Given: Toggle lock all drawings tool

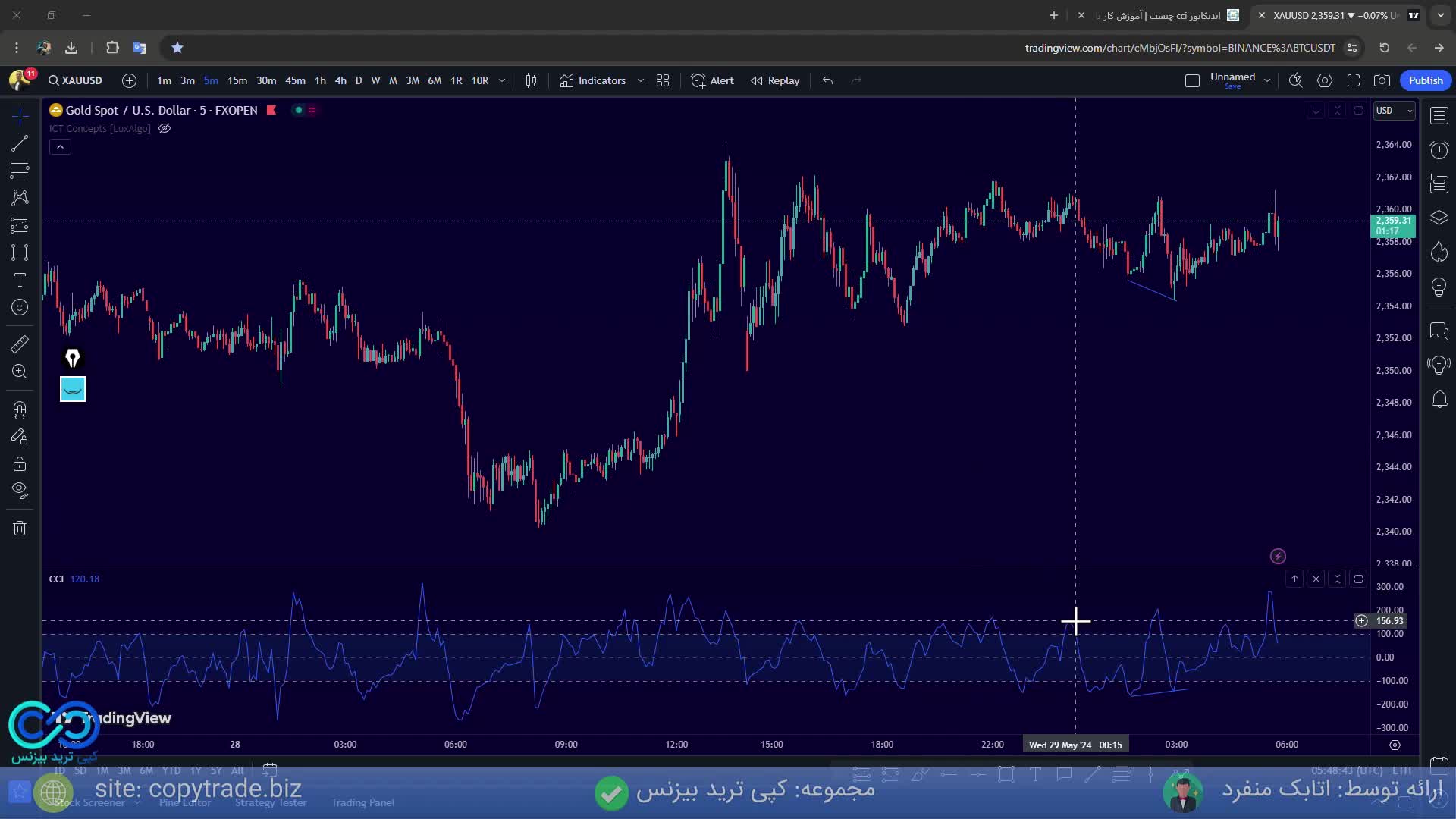Looking at the screenshot, I should tap(20, 464).
